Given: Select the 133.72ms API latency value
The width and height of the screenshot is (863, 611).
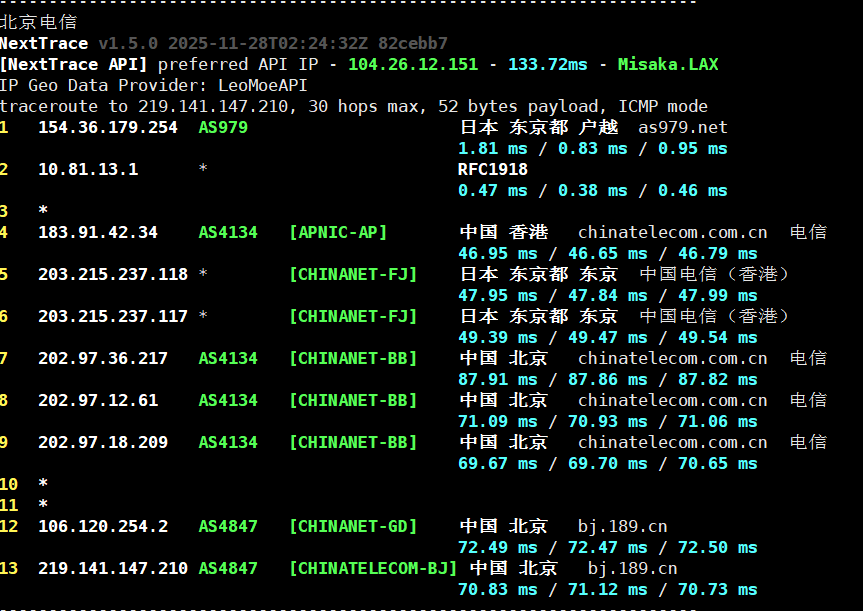Looking at the screenshot, I should [548, 64].
